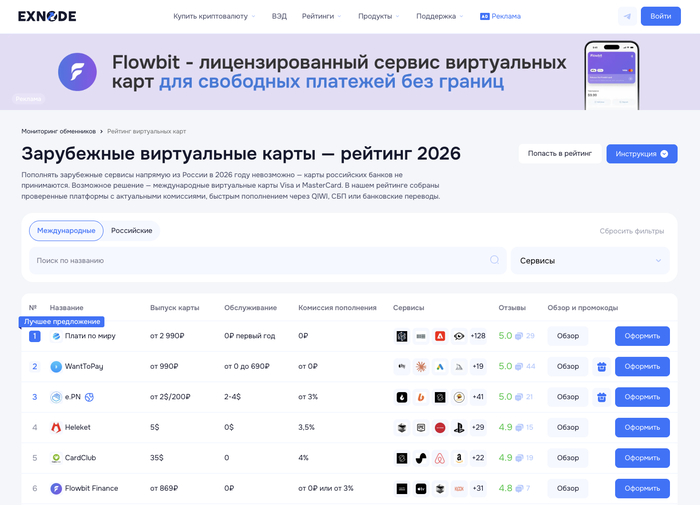700x505 pixels.
Task: Click the WantToPay blue logo icon
Action: click(56, 367)
